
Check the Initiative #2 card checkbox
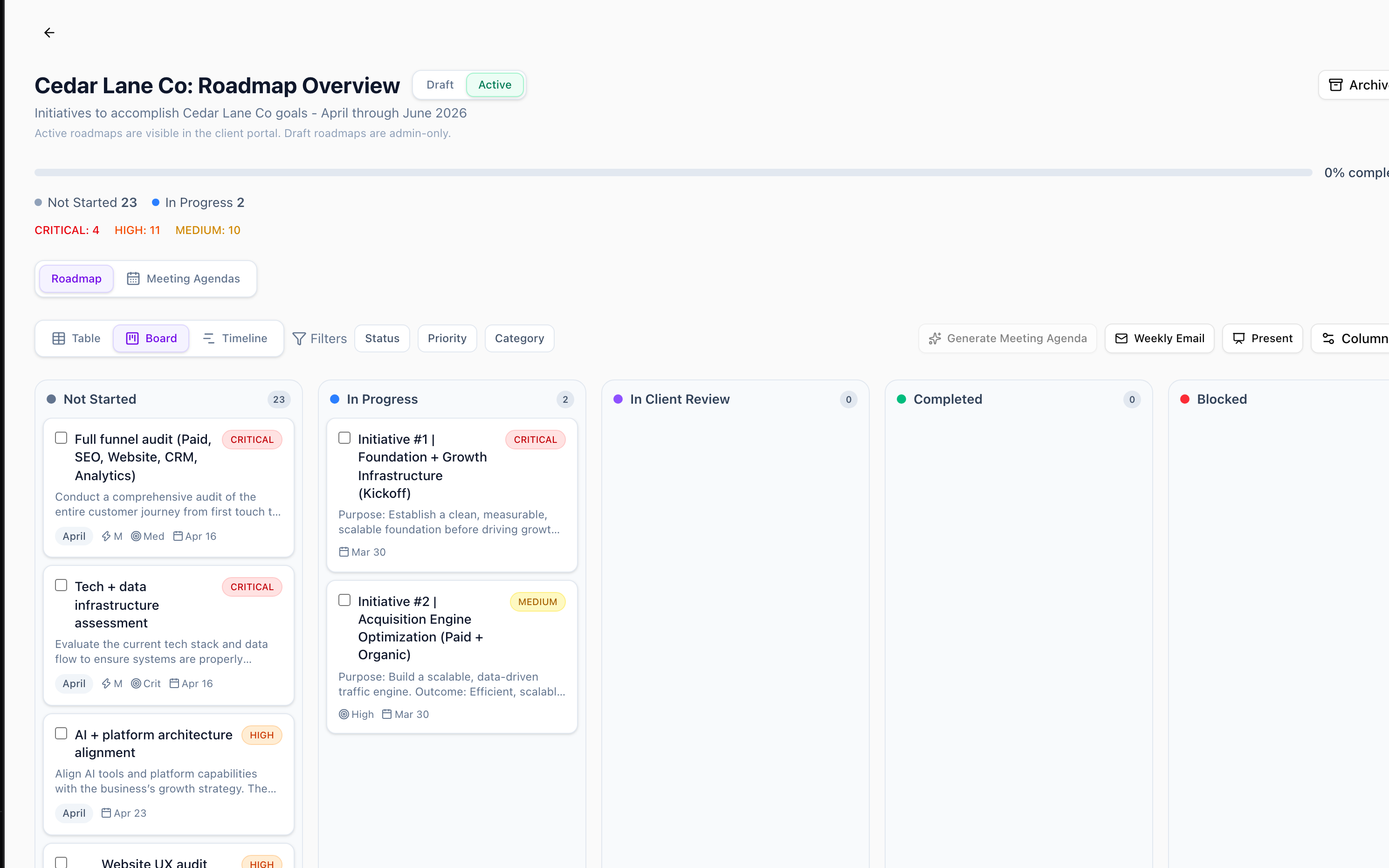pyautogui.click(x=344, y=600)
